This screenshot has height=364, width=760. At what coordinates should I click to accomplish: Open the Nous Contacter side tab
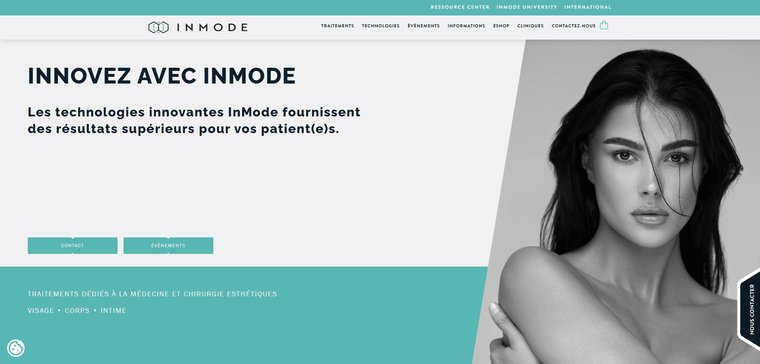tap(749, 309)
